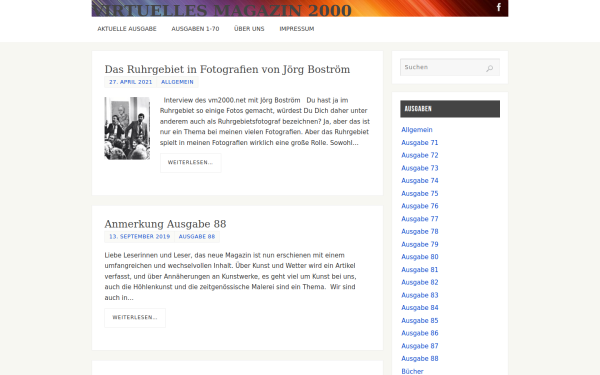
Task: Select the 27. April 2021 date link
Action: coord(130,82)
